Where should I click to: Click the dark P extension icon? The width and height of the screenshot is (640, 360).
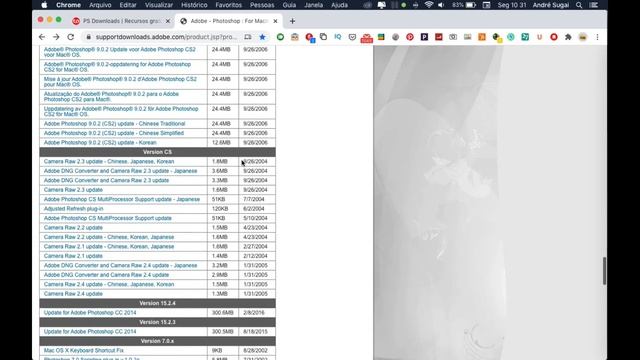click(424, 37)
